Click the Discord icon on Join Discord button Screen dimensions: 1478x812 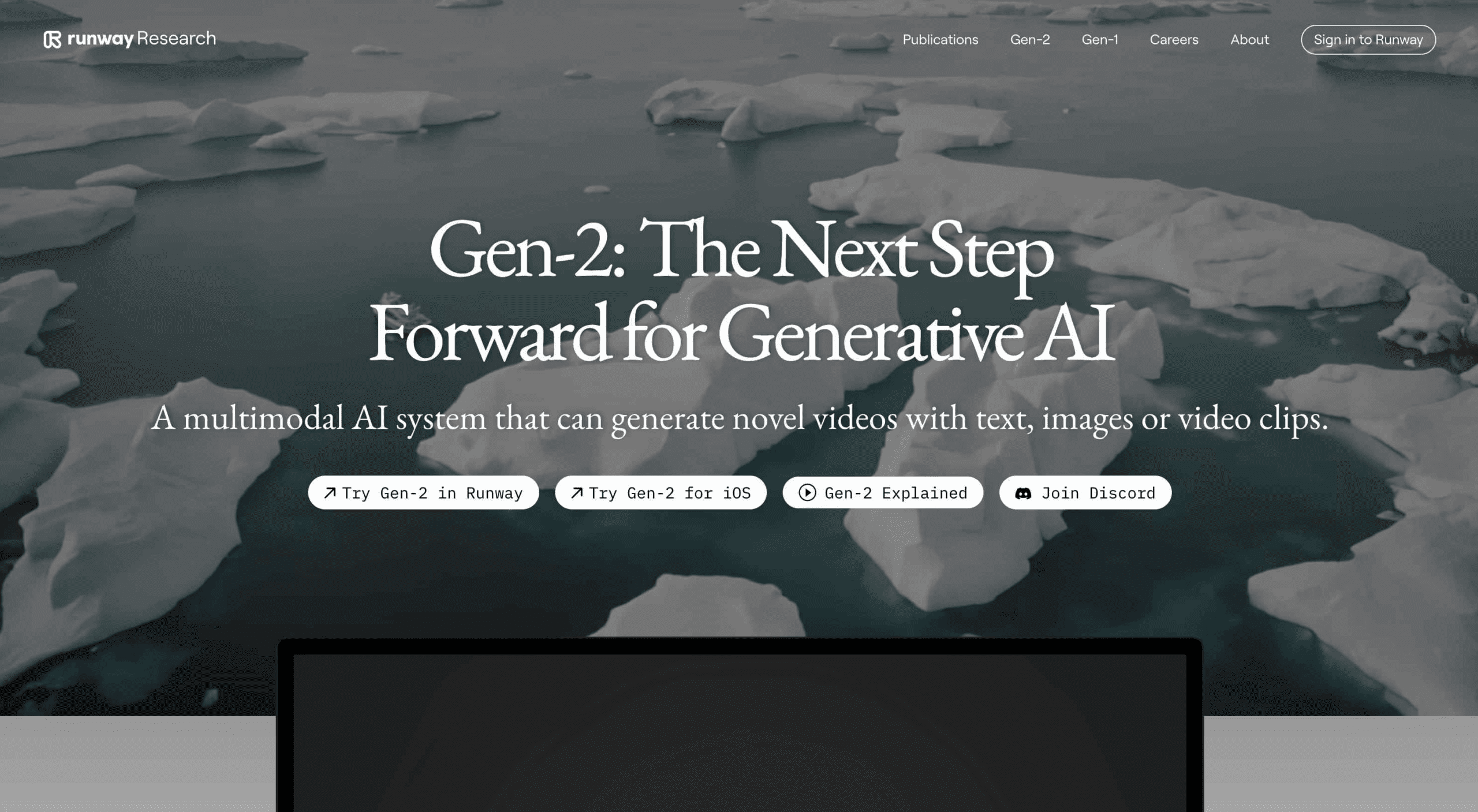[1023, 492]
